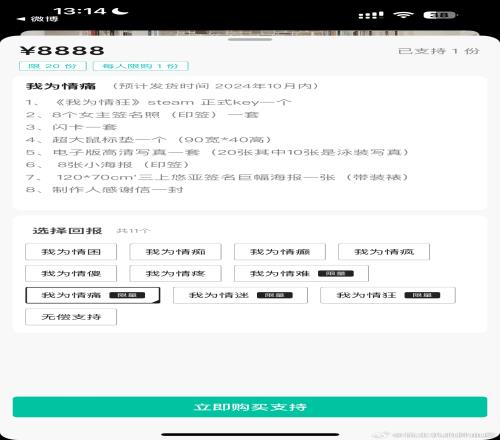This screenshot has height=440, width=500.
Task: Tap the battery indicator in the status bar
Action: click(x=440, y=15)
